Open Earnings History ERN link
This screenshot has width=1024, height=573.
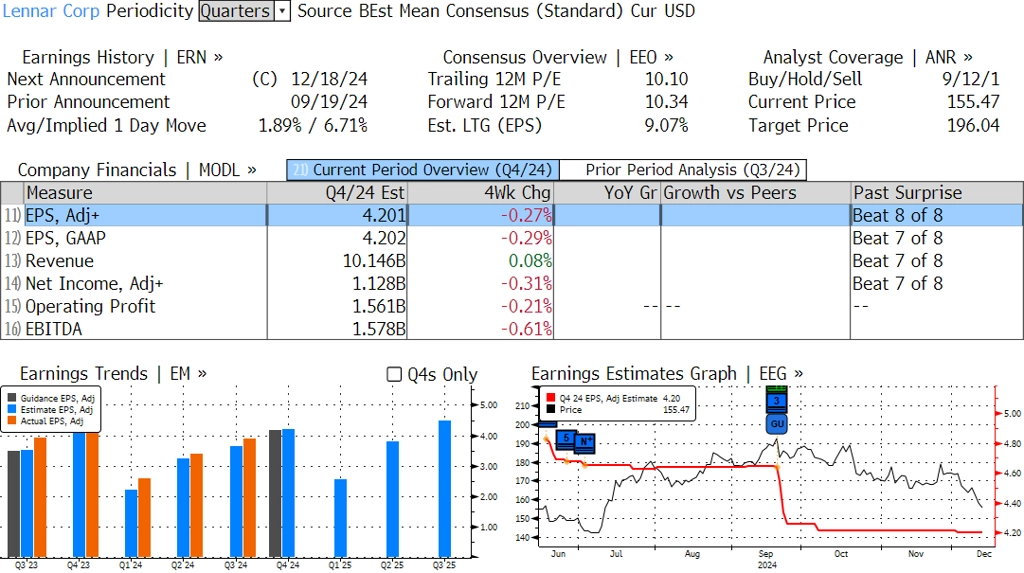tap(122, 57)
